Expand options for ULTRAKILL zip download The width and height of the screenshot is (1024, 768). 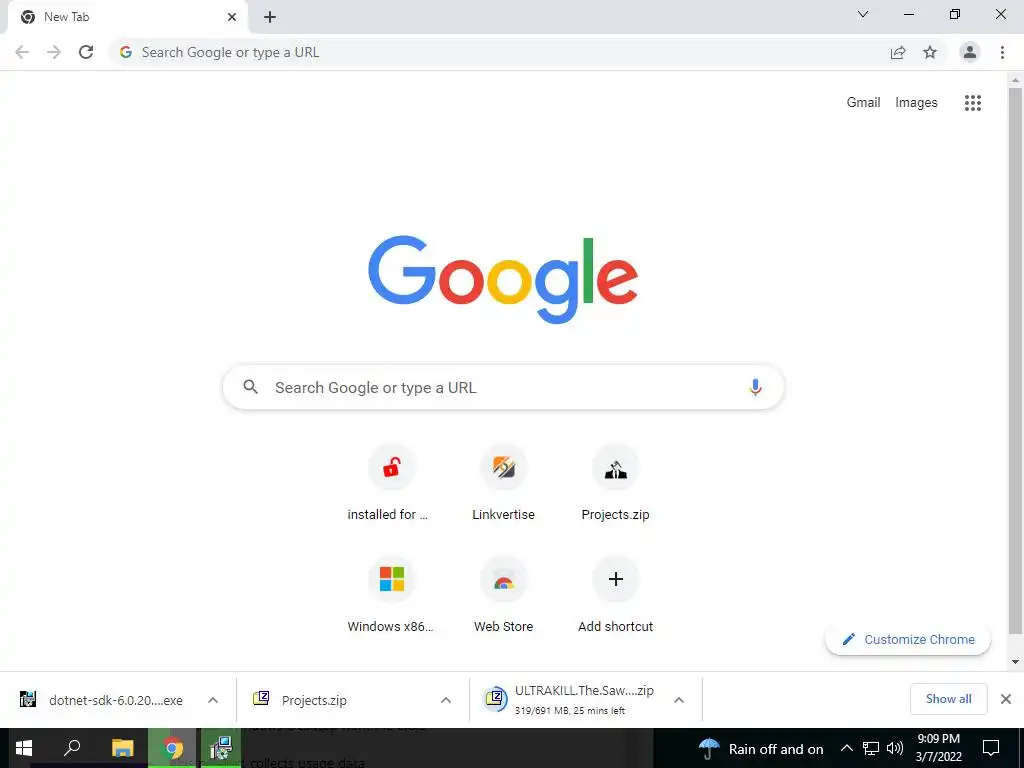[x=679, y=700]
